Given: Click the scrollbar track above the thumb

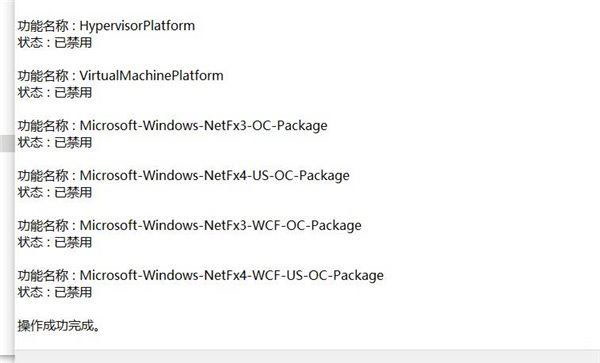Looking at the screenshot, I should click(7, 67).
